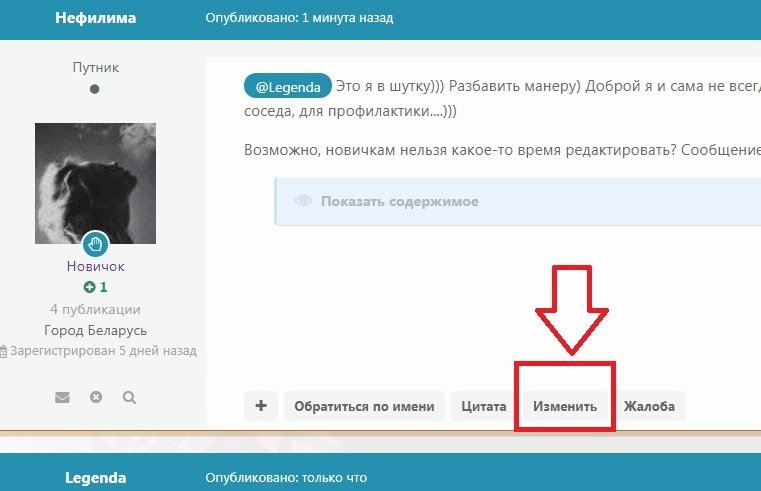
Task: Click the circled X ignore-user icon
Action: (x=96, y=397)
